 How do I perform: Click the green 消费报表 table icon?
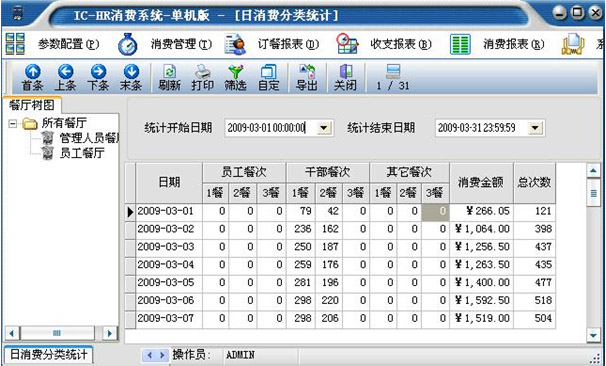[x=460, y=44]
